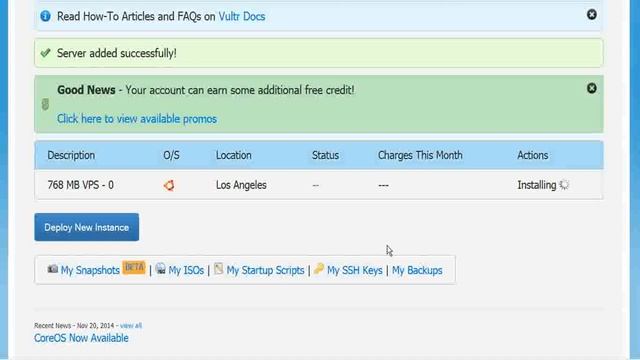
Task: Click here to view available promos
Action: (x=137, y=119)
